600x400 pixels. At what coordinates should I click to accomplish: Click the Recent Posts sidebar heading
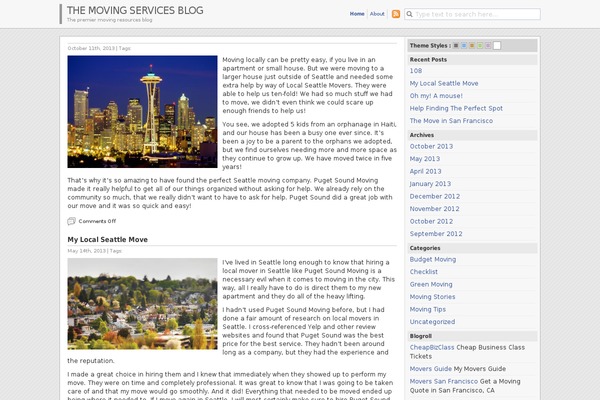pyautogui.click(x=428, y=60)
